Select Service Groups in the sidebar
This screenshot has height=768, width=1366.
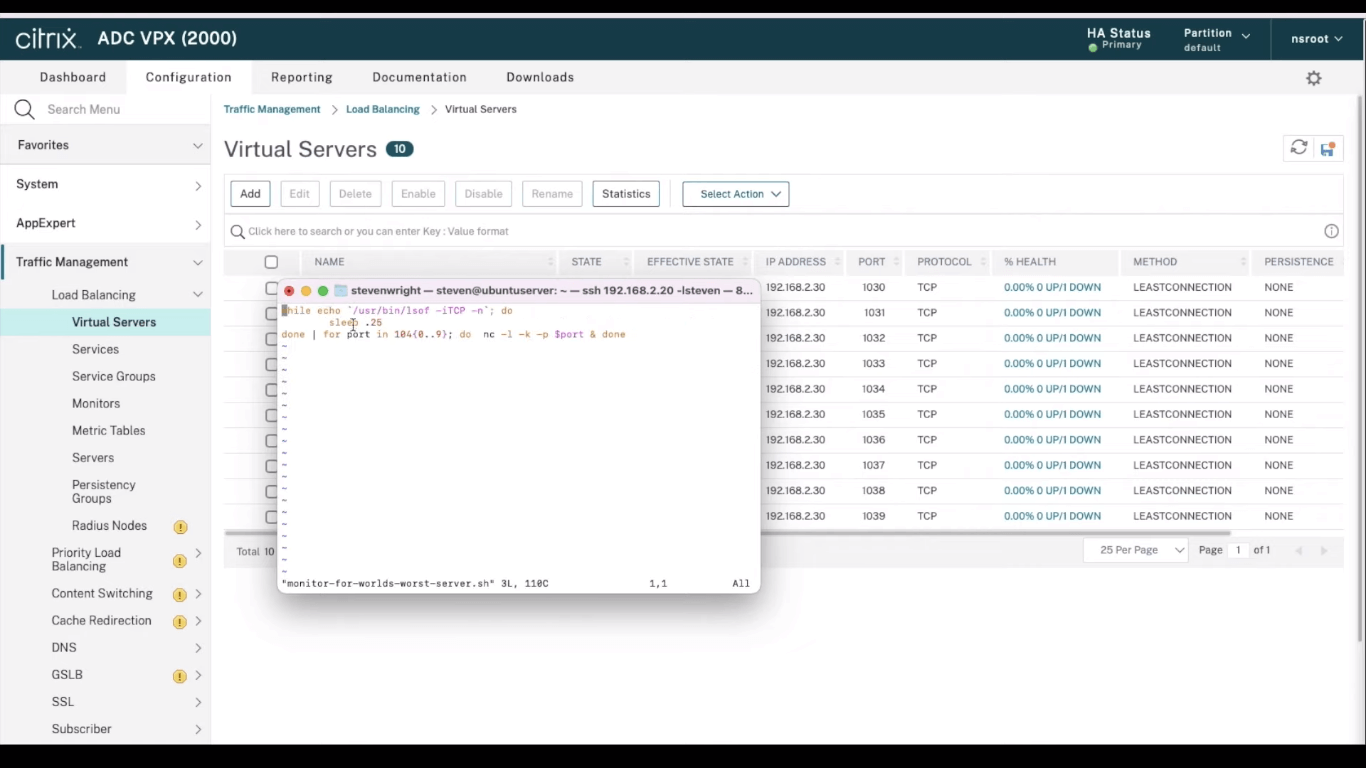[x=113, y=376]
